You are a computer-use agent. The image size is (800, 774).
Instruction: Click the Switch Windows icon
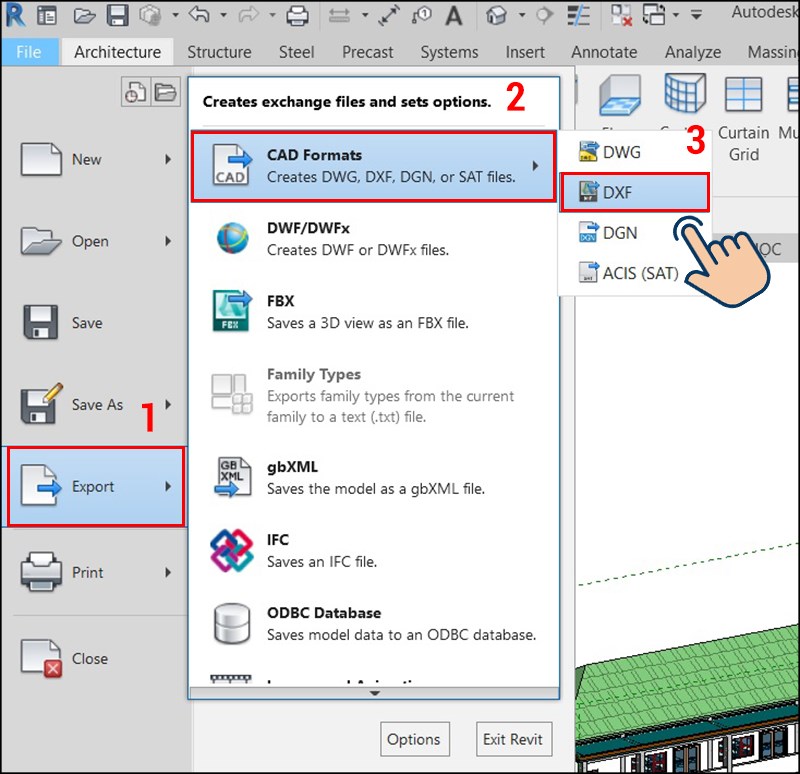(x=654, y=15)
